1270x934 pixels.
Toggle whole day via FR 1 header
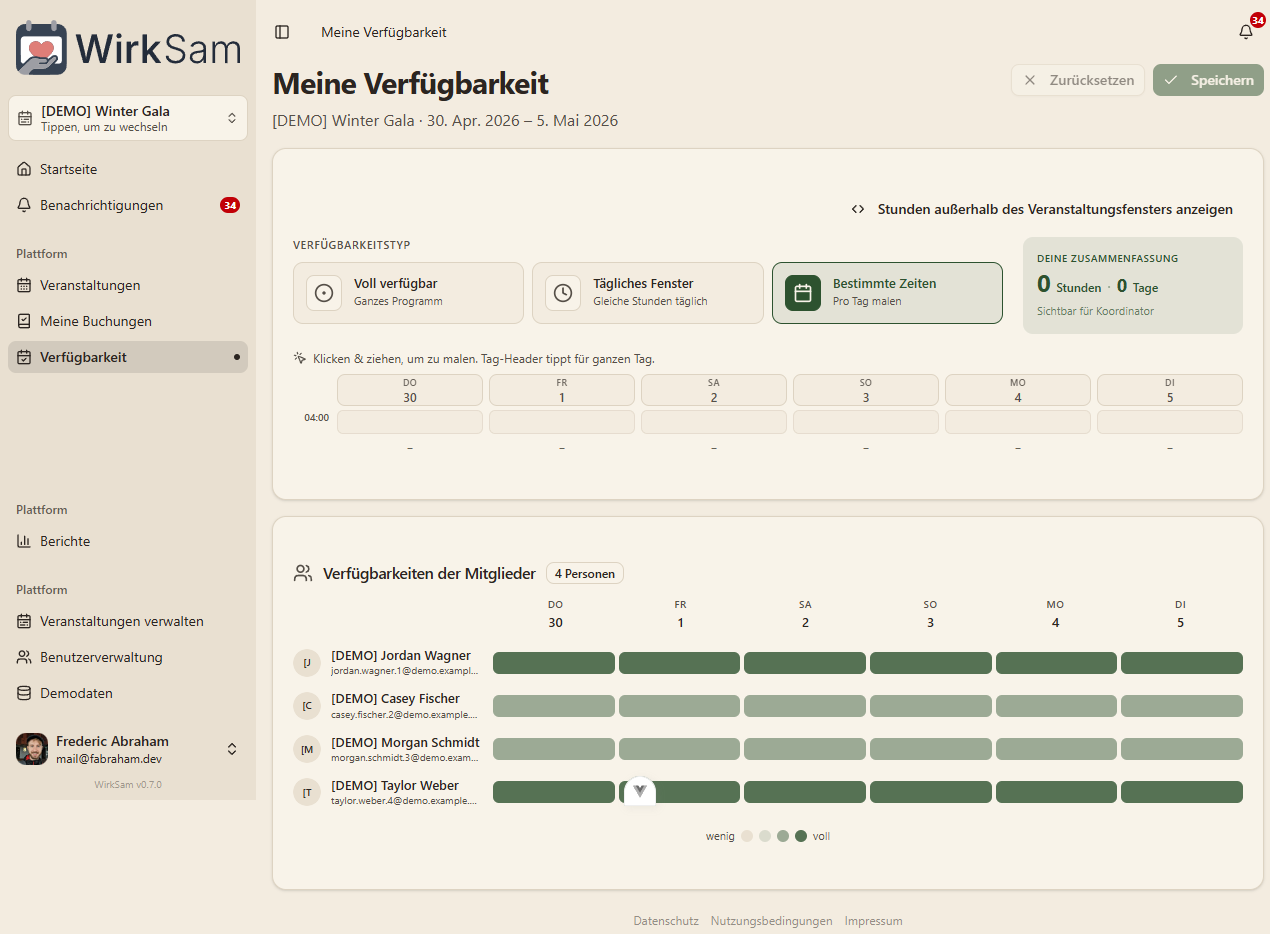562,390
